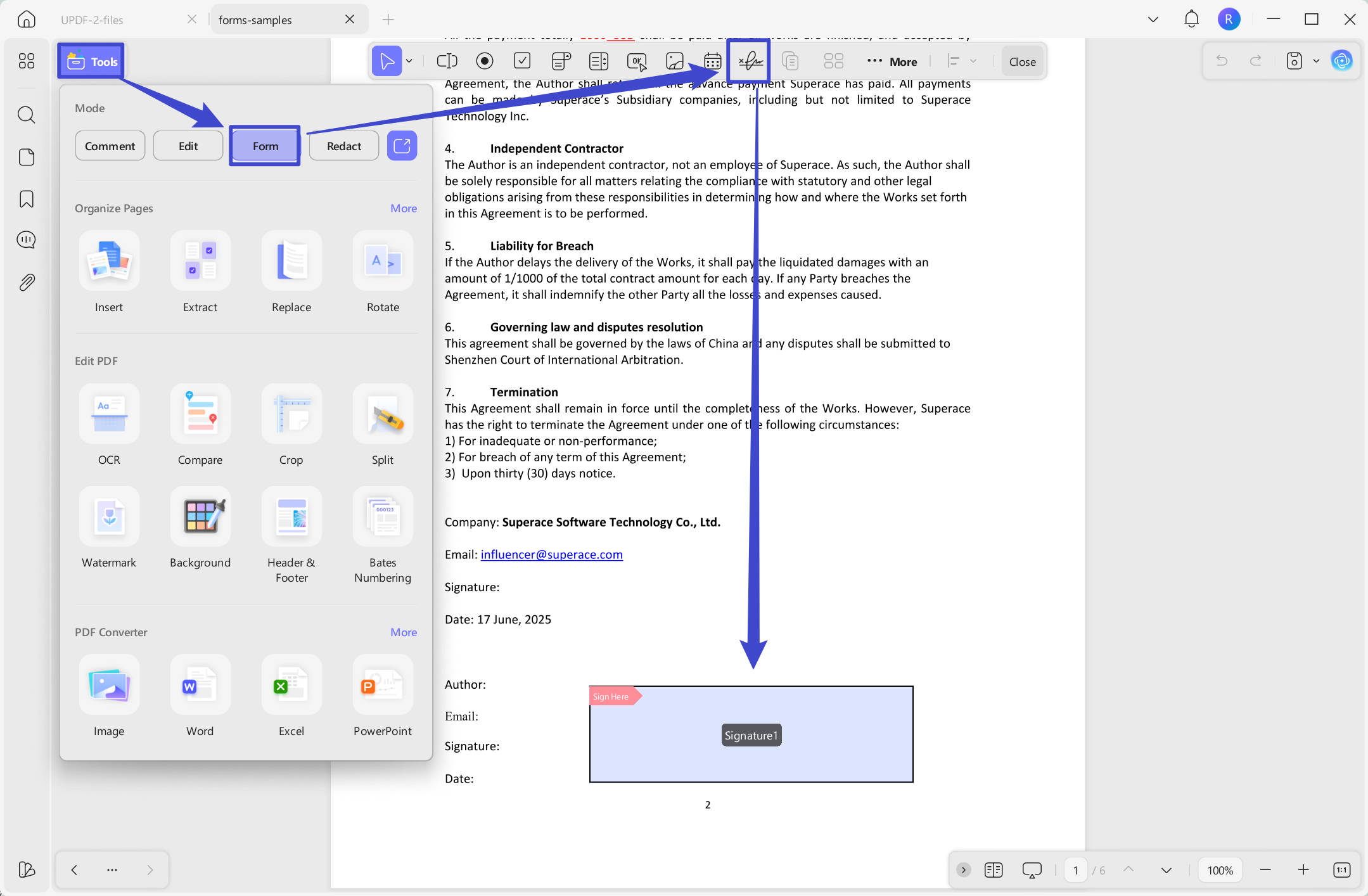Open a new tab with plus
The width and height of the screenshot is (1368, 896).
pos(388,20)
